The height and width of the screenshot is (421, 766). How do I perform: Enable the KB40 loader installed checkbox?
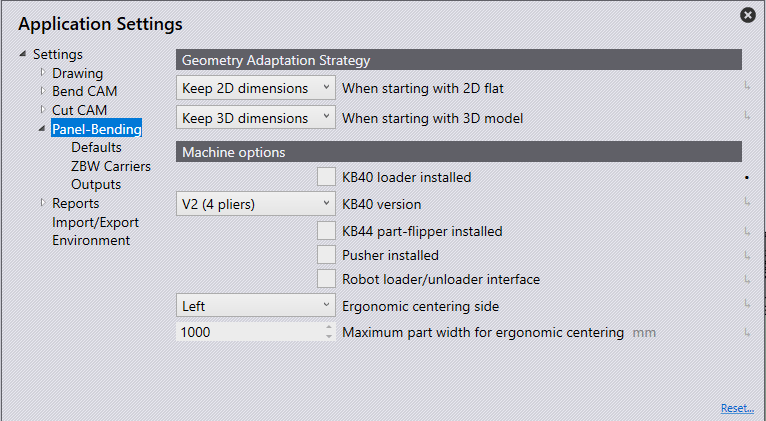coord(326,177)
